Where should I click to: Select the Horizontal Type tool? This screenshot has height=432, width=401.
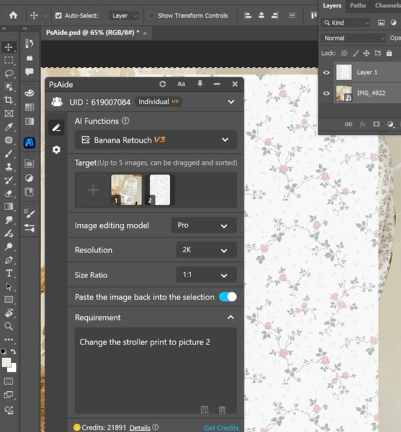tap(9, 273)
